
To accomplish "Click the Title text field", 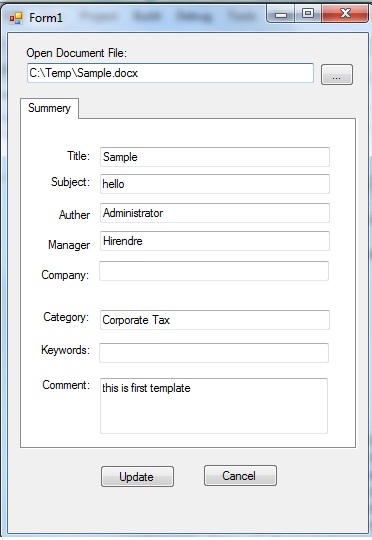I will [x=215, y=157].
